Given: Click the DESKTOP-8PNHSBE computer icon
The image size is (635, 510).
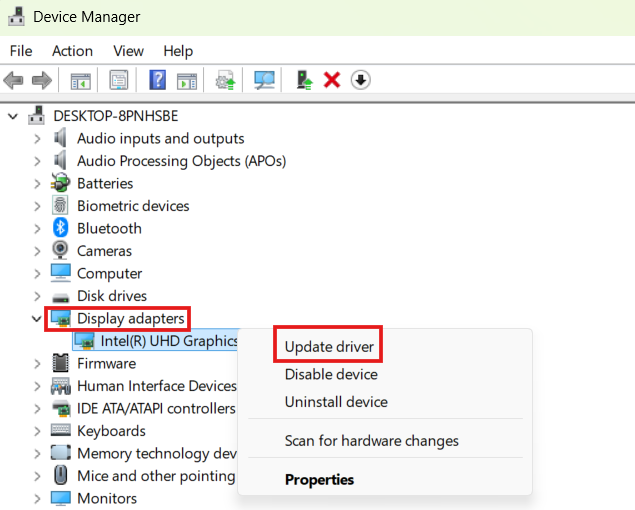Looking at the screenshot, I should pos(36,116).
